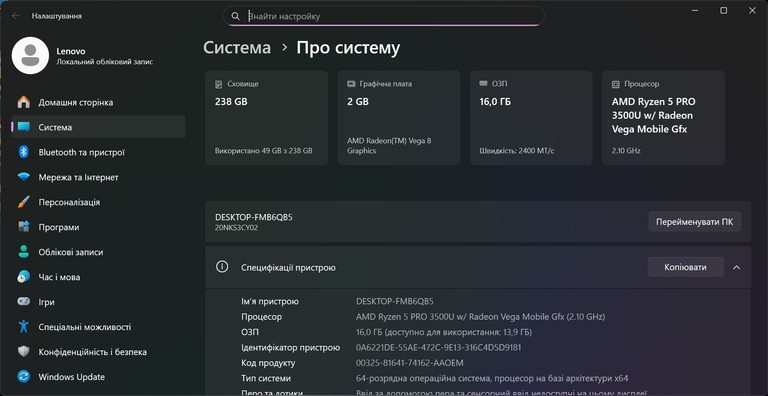Viewport: 768px width, 396px height.
Task: Click the Сховище storage card icon
Action: [x=218, y=84]
